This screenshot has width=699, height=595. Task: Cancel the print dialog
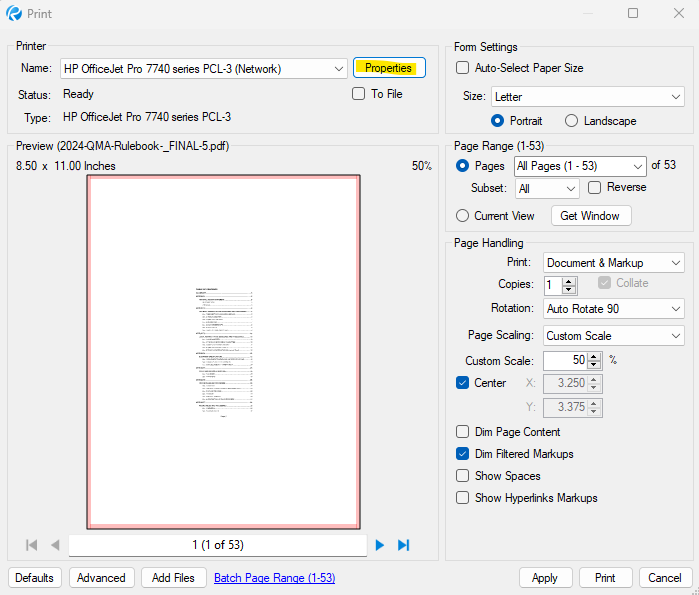point(665,578)
